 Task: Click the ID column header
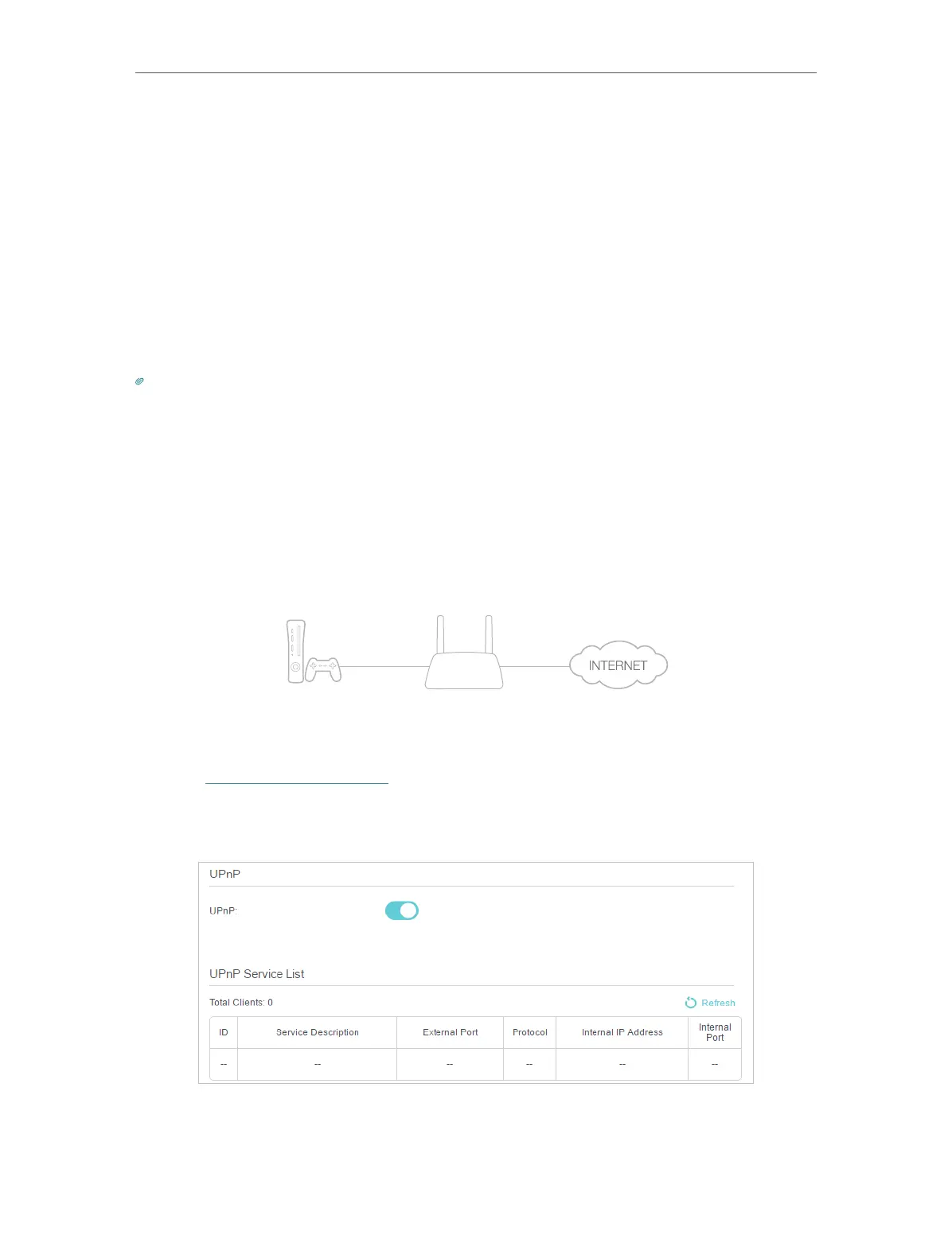pos(224,1032)
